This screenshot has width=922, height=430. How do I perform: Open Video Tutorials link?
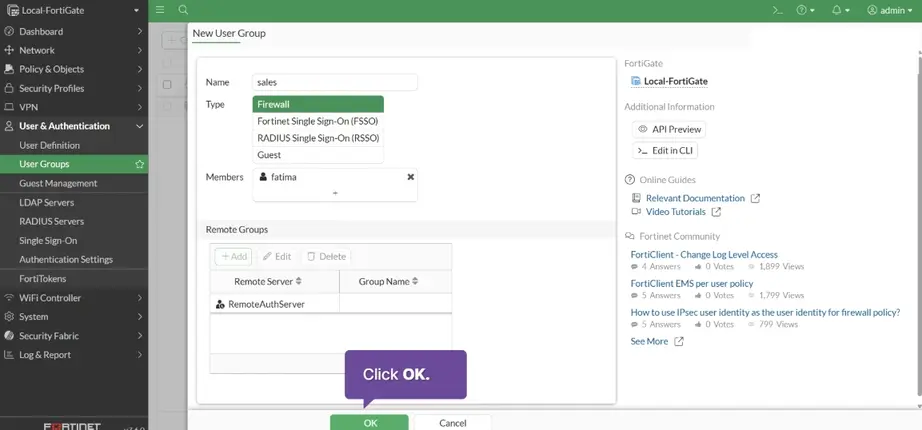(676, 212)
